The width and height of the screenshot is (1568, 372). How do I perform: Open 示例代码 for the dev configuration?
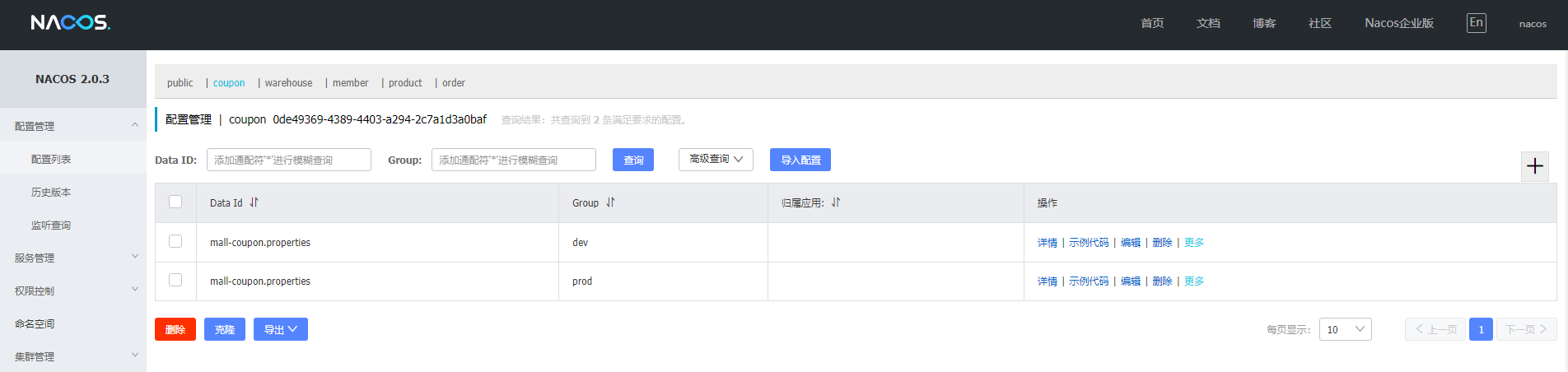tap(1089, 243)
